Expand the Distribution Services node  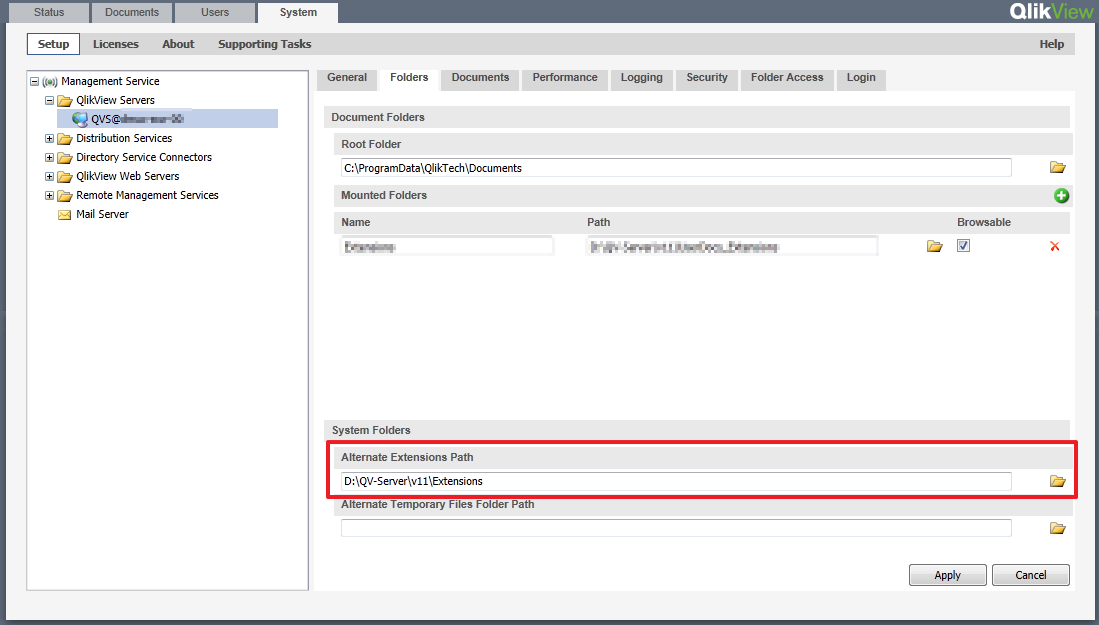click(x=49, y=138)
